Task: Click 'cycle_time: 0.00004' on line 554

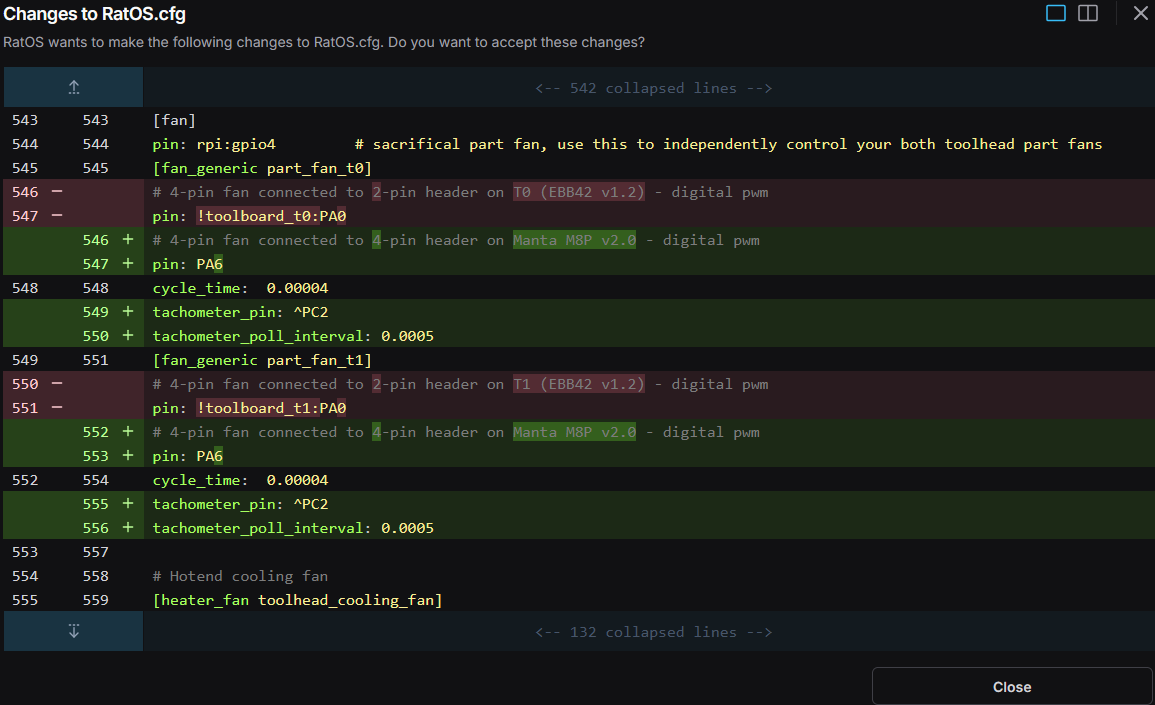Action: (240, 480)
